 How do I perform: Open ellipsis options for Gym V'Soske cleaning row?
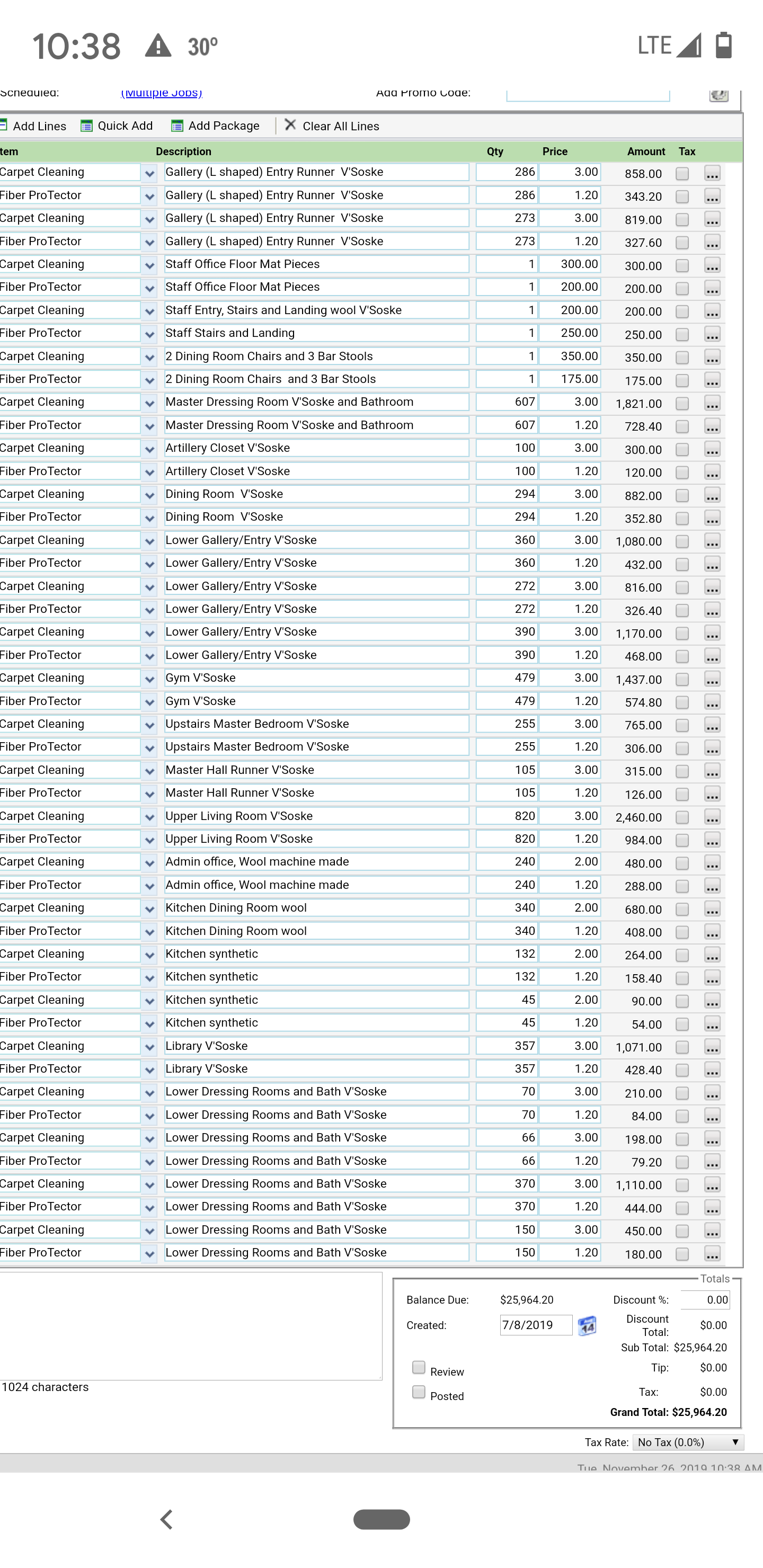[x=712, y=679]
